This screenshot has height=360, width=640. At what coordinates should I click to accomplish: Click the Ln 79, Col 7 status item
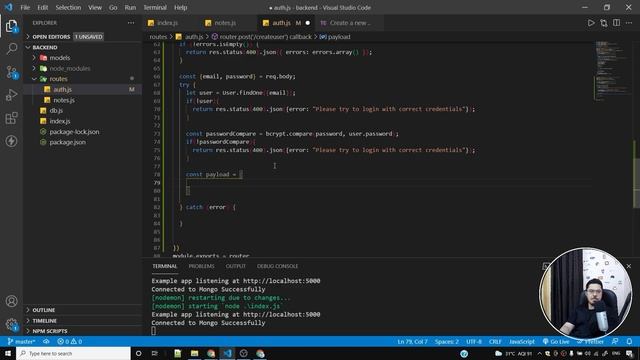click(x=412, y=342)
